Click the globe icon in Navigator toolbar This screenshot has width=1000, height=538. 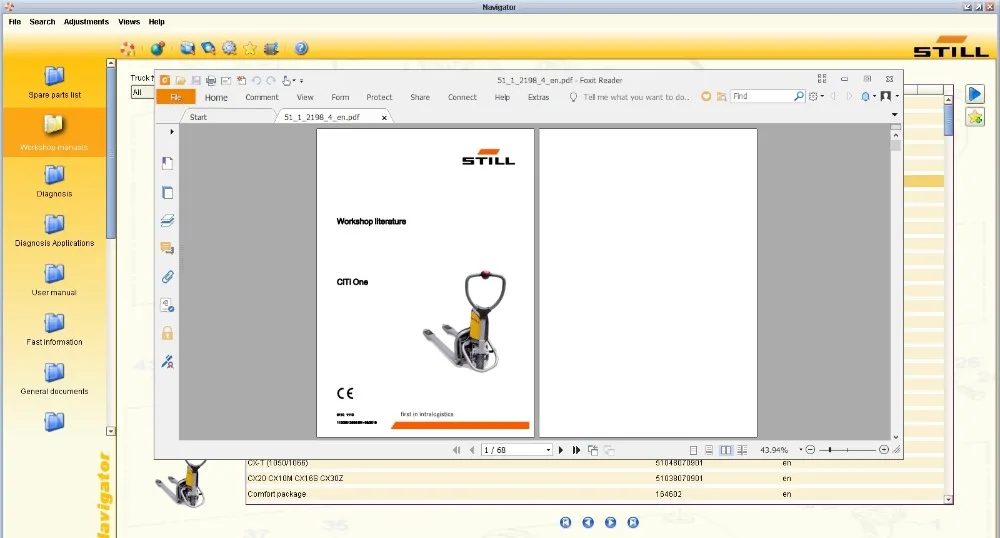[x=158, y=48]
